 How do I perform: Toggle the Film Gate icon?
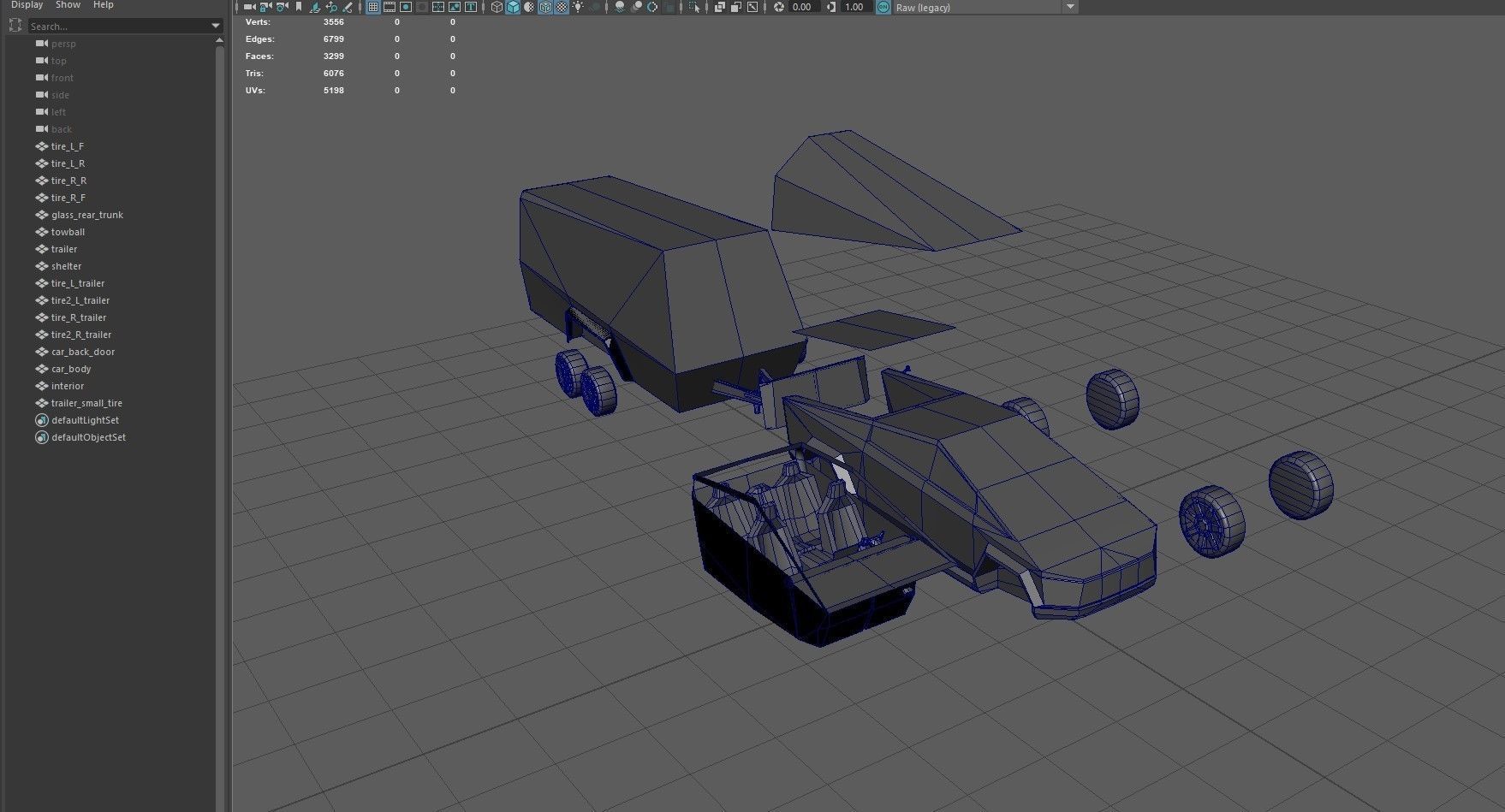coord(390,7)
